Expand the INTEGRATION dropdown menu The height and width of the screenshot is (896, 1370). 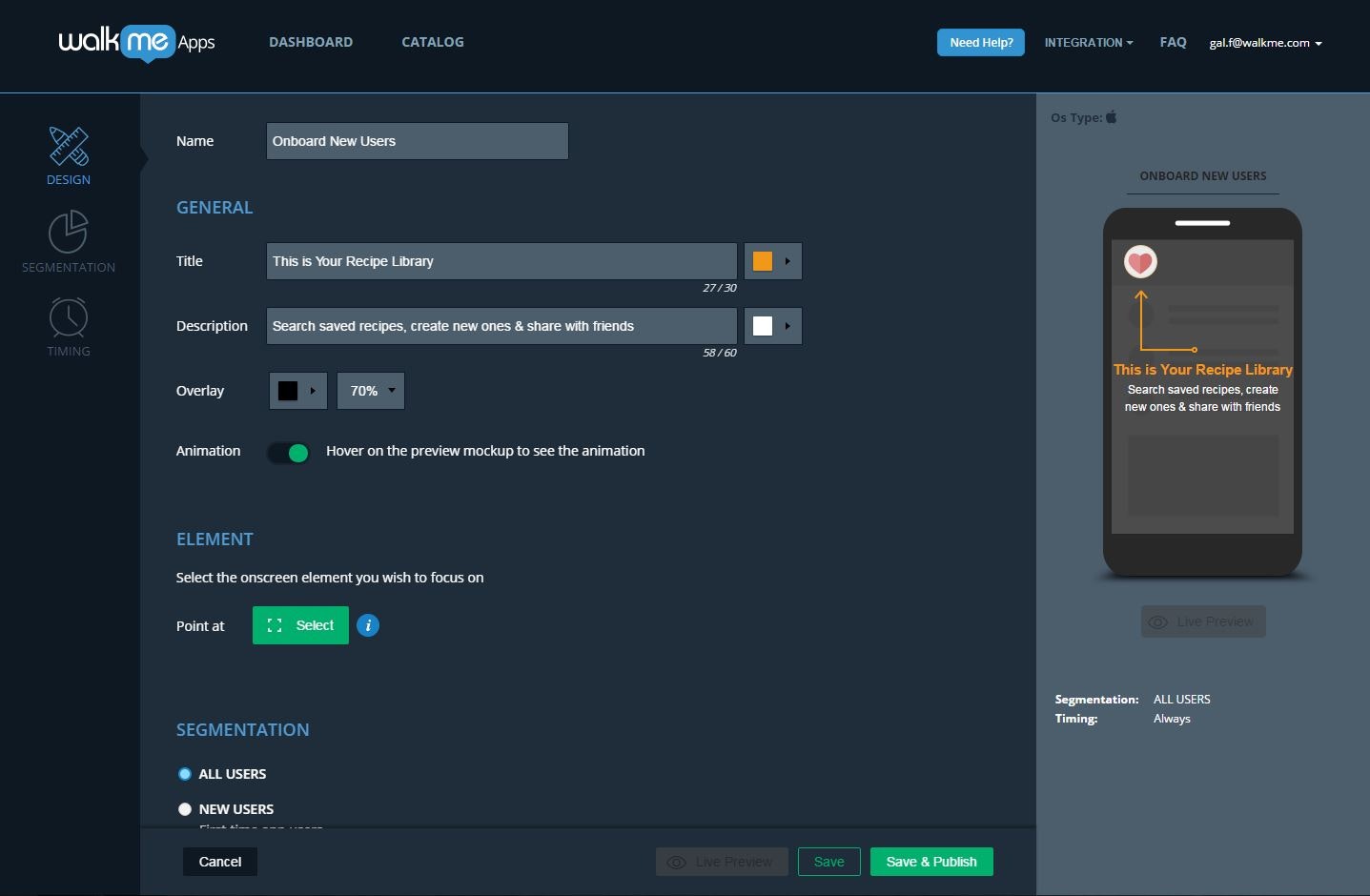(x=1088, y=42)
